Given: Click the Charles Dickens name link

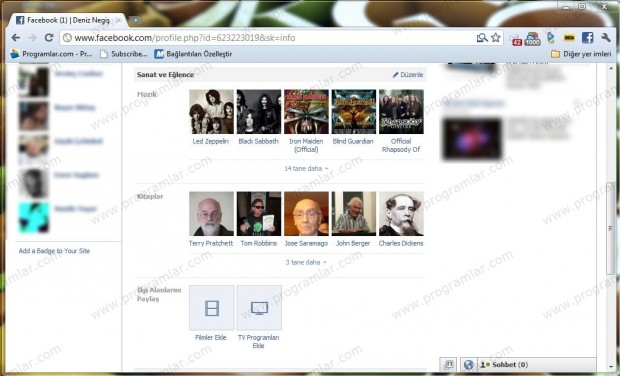Looking at the screenshot, I should 401,243.
